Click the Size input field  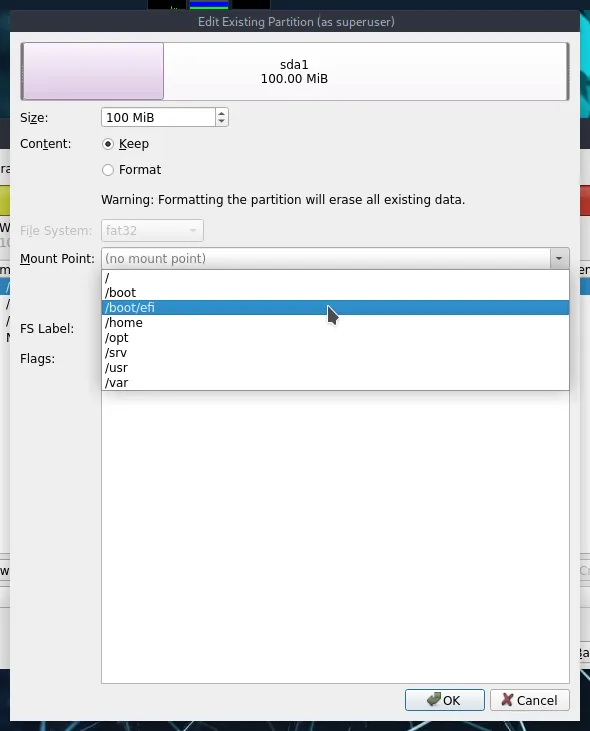click(158, 117)
